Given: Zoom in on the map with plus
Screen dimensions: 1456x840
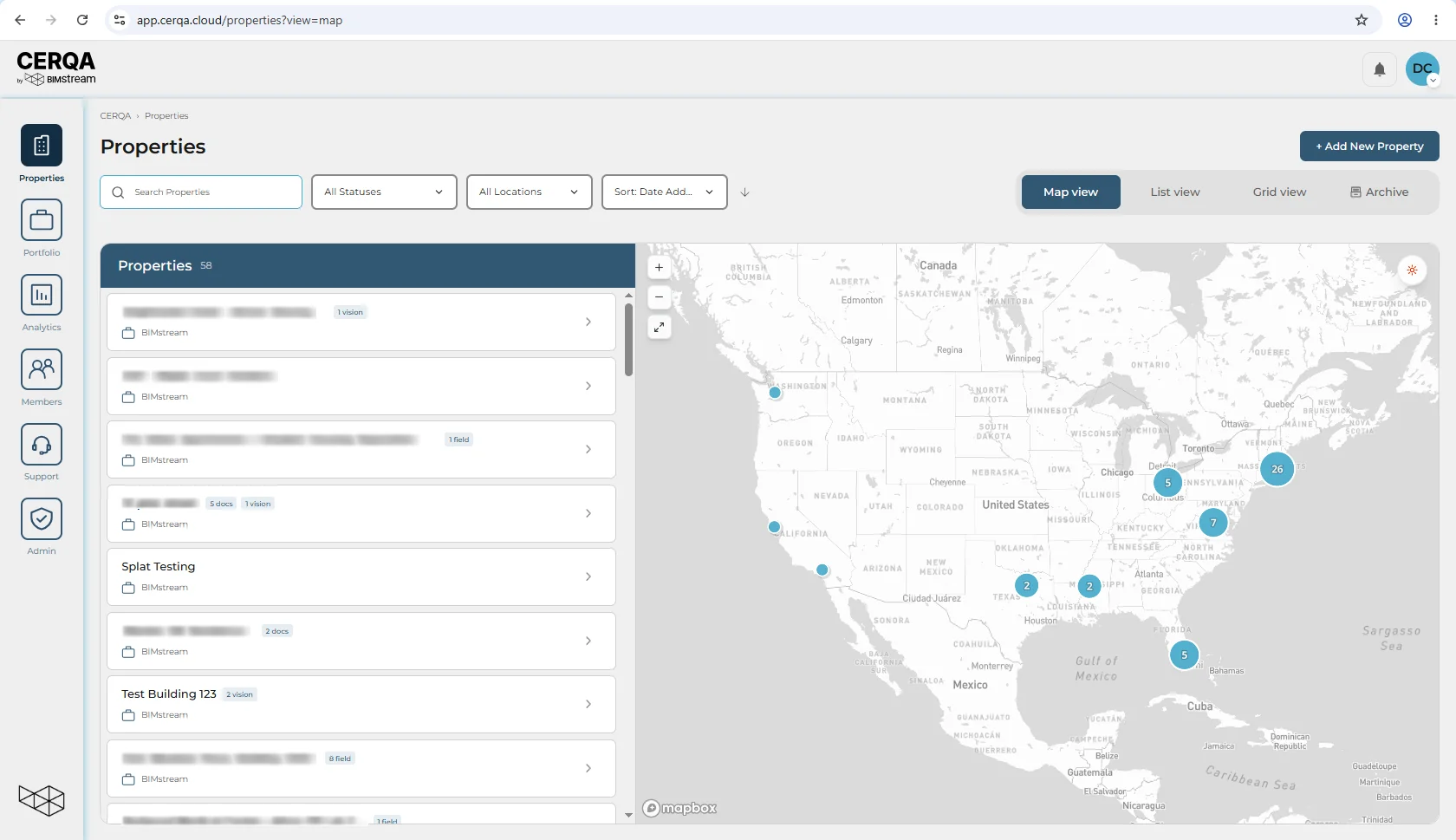Looking at the screenshot, I should pos(659,268).
